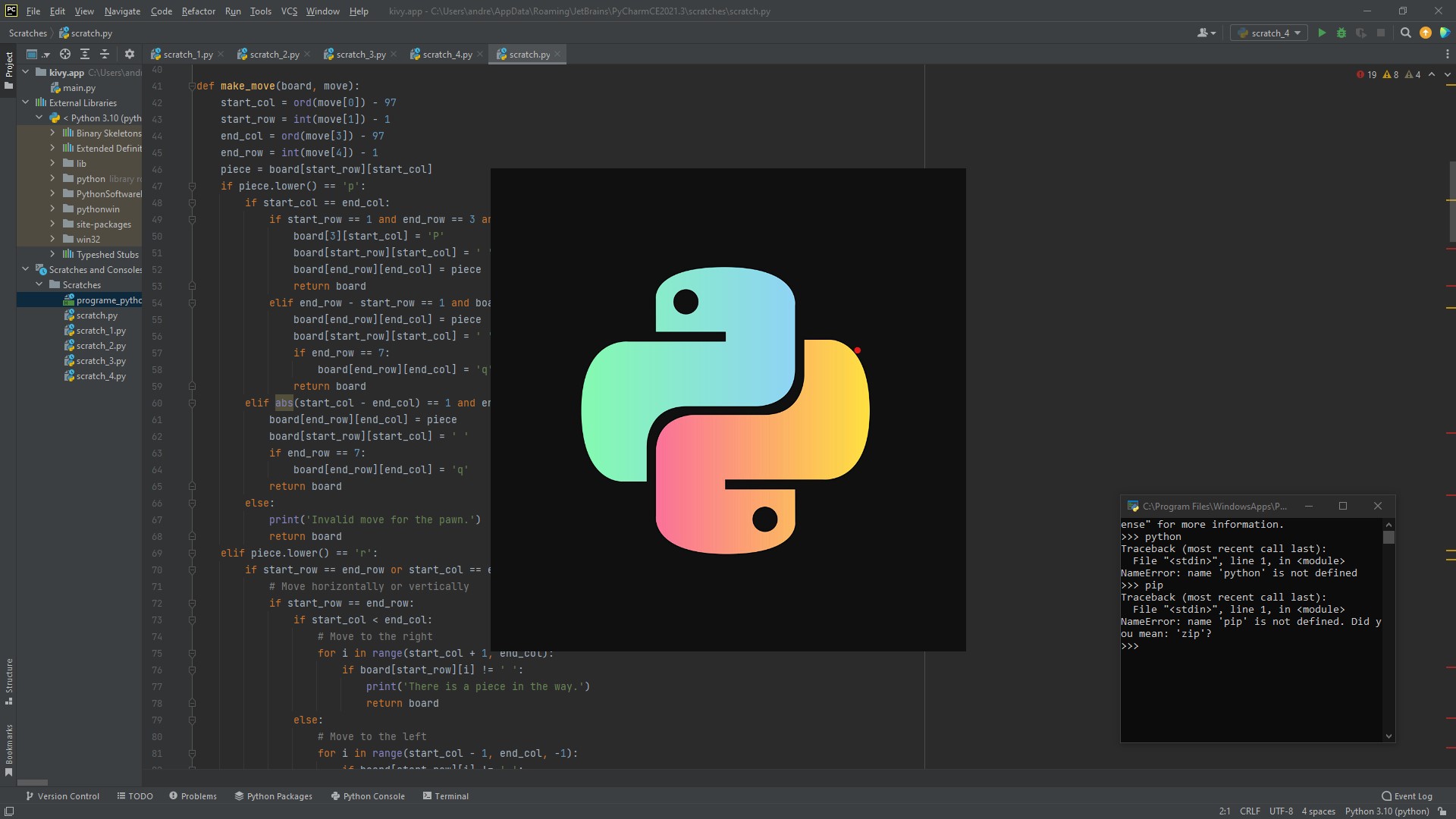This screenshot has height=819, width=1456.
Task: Select scratch_2.py in the project tree
Action: pyautogui.click(x=79, y=346)
